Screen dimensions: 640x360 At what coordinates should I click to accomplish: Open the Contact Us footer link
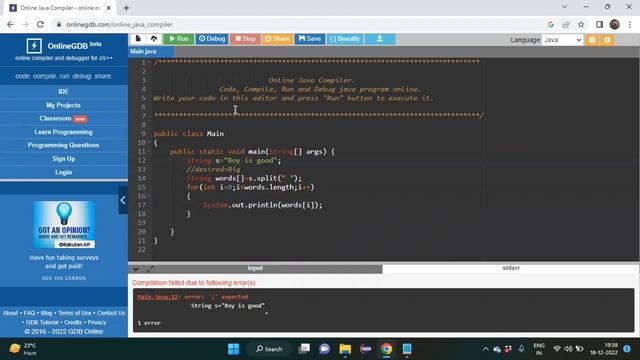(111, 313)
